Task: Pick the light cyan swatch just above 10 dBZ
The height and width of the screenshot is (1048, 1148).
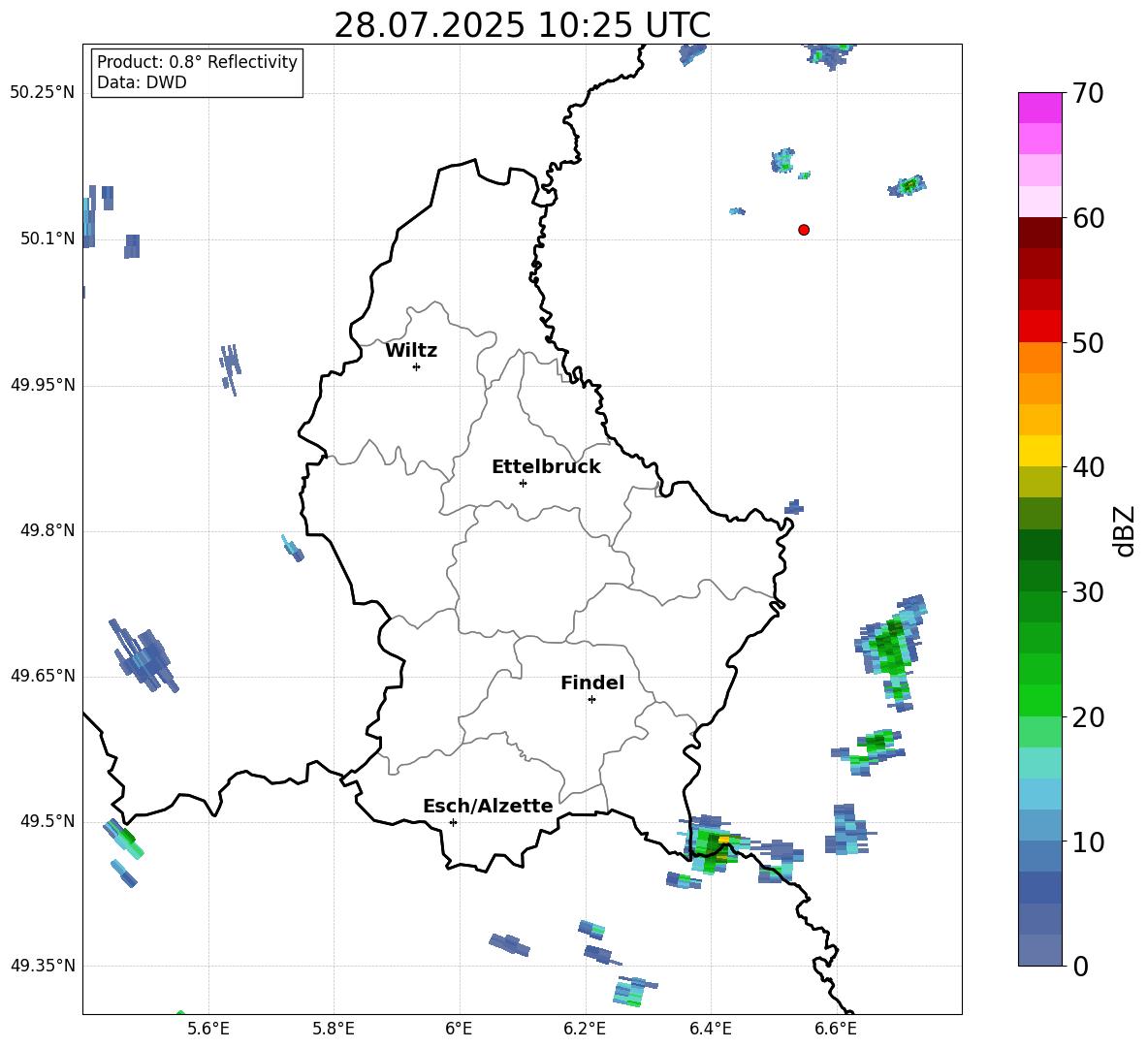Action: pyautogui.click(x=1040, y=826)
